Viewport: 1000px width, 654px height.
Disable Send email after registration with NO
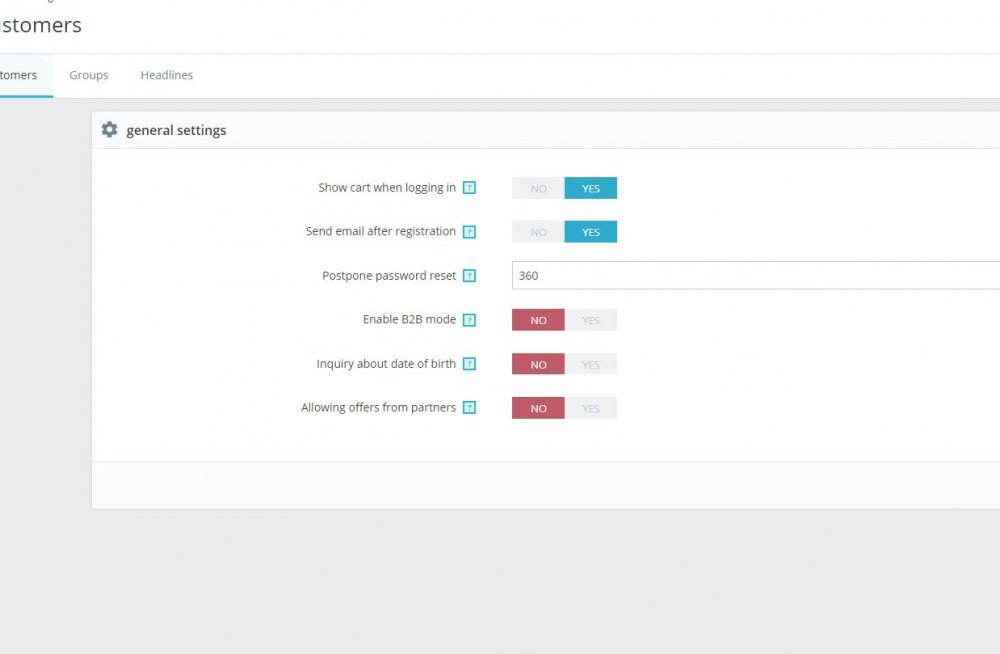point(538,232)
